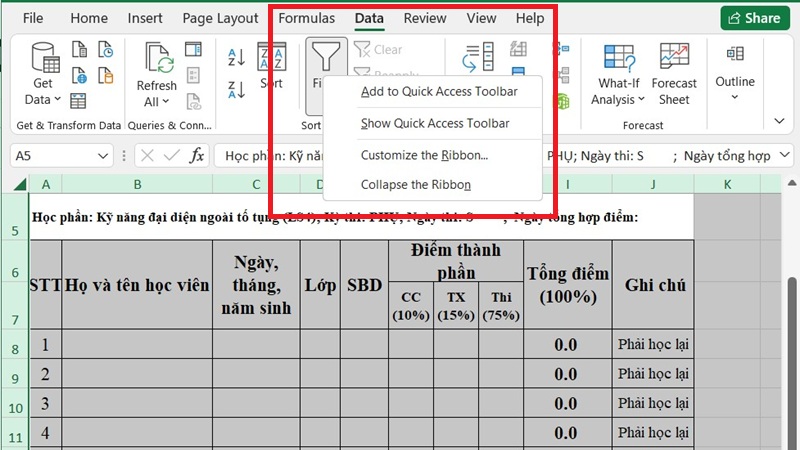This screenshot has height=450, width=800.
Task: Switch to the Review tab
Action: point(425,18)
